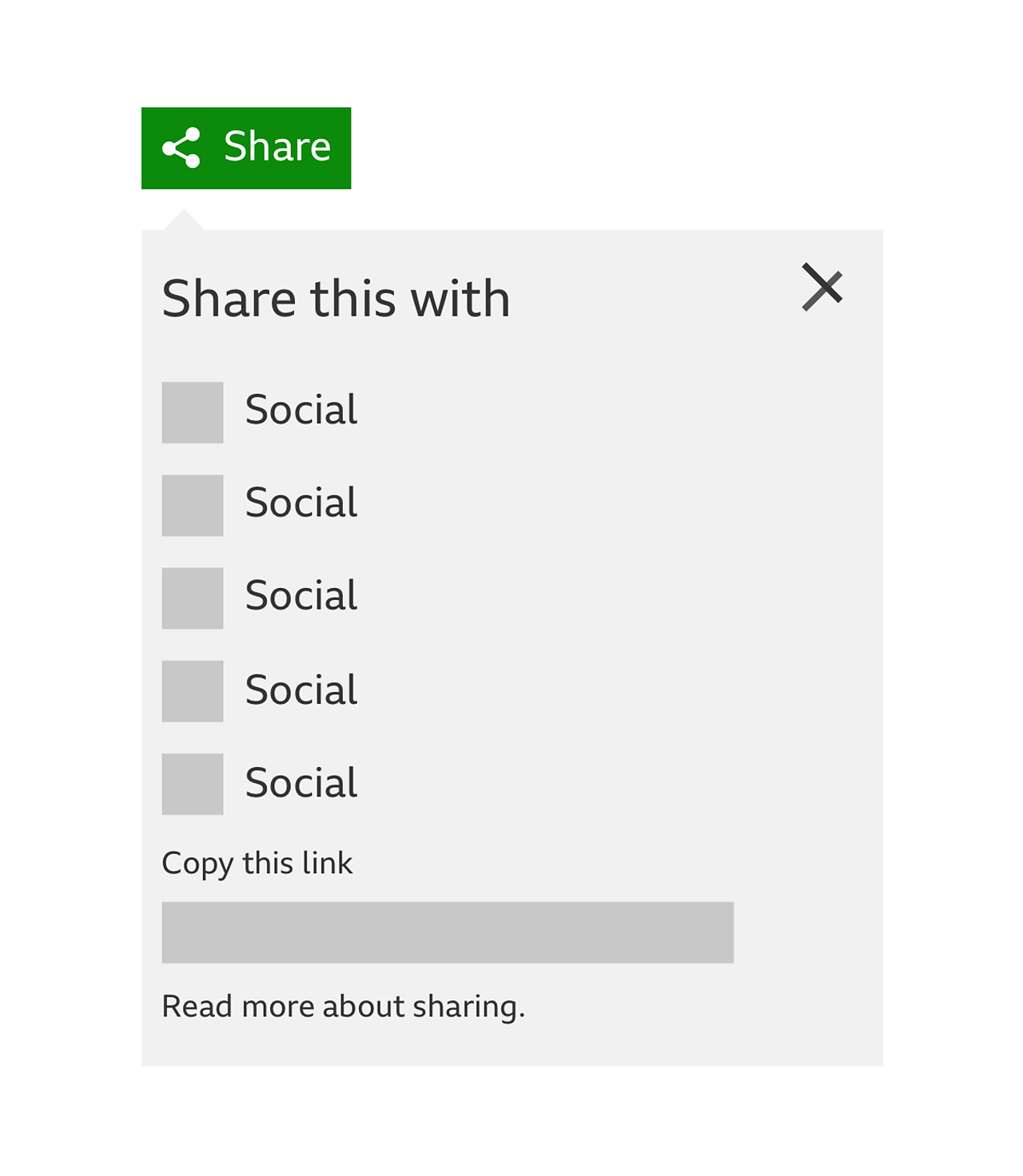Click the fifth Social icon square
The height and width of the screenshot is (1176, 1023).
point(193,784)
